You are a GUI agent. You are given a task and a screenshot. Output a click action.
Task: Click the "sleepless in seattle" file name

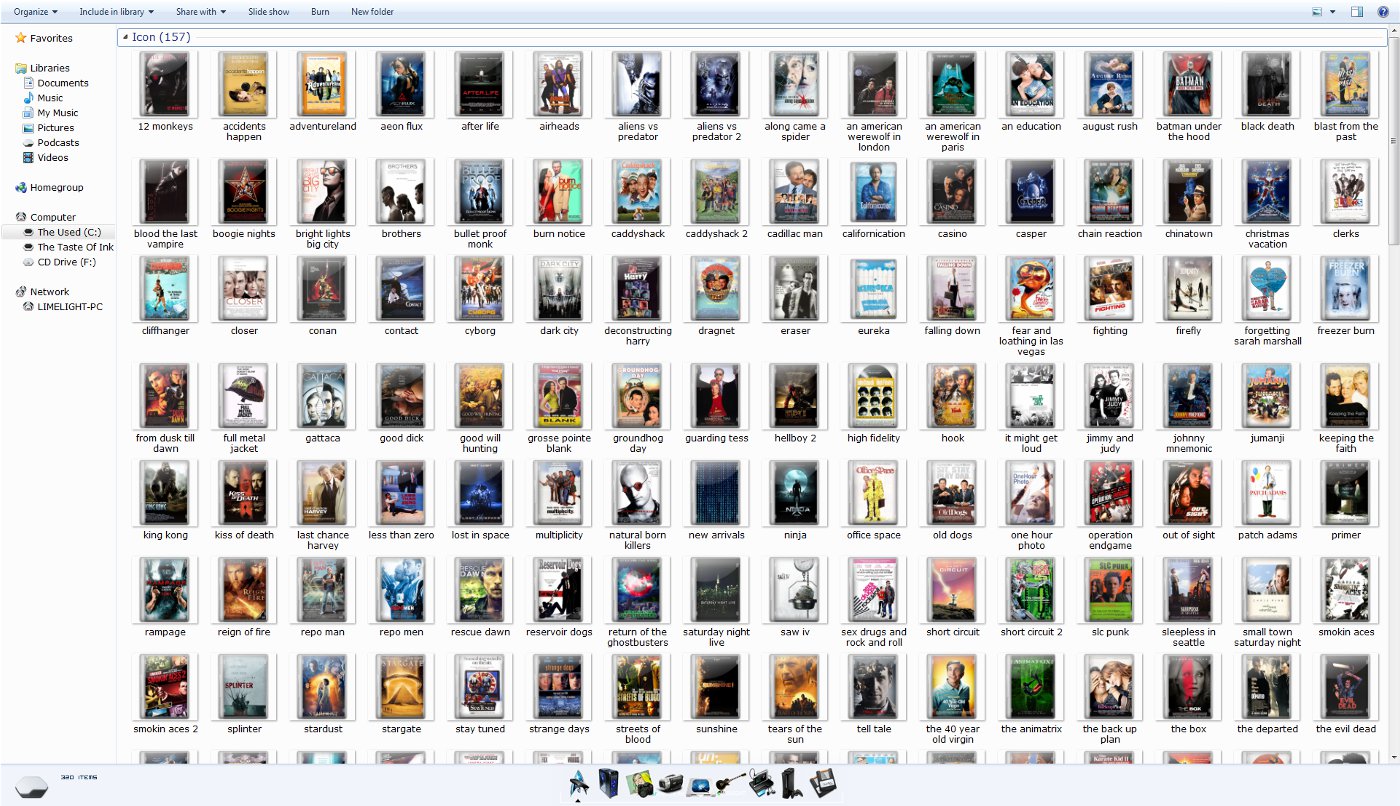tap(1189, 637)
